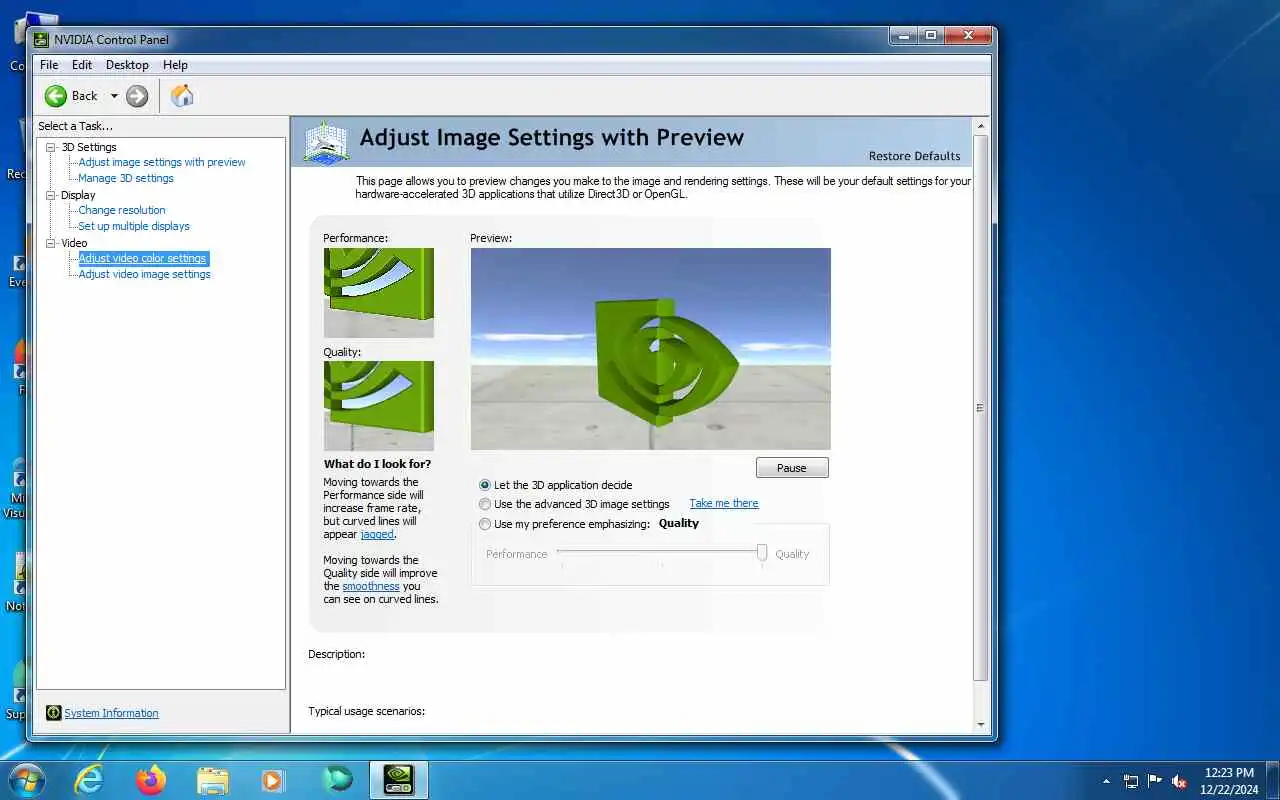1280x800 pixels.
Task: Click Restore Defaults
Action: click(914, 156)
